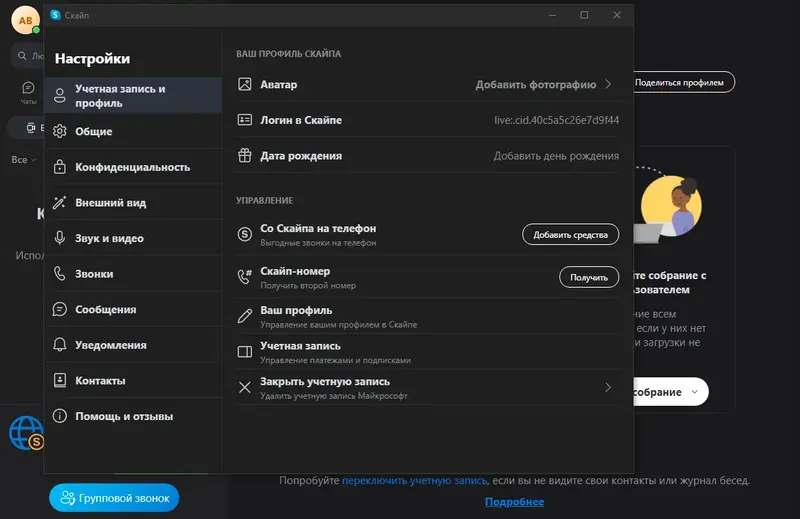Click the Skype credit icon for Со Скайпа на телефон
Screen dimensions: 800x519
(x=245, y=234)
